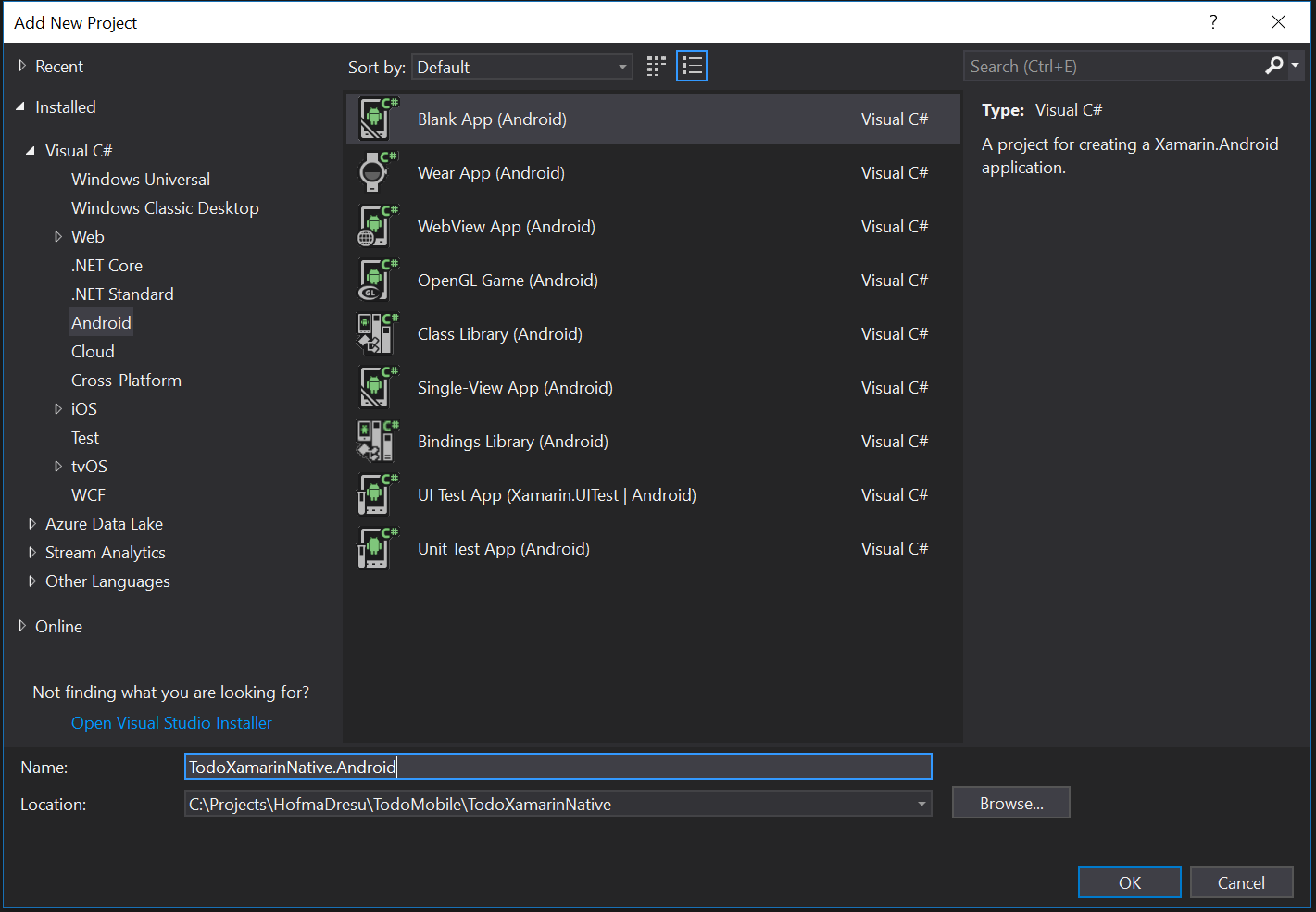Screen dimensions: 1316x912
Task: Select the Cross-Platform category
Action: tap(126, 381)
